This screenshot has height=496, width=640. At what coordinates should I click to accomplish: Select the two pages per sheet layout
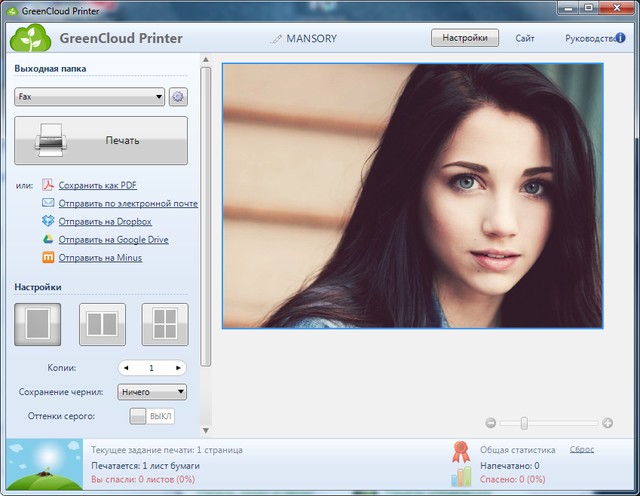pyautogui.click(x=102, y=324)
